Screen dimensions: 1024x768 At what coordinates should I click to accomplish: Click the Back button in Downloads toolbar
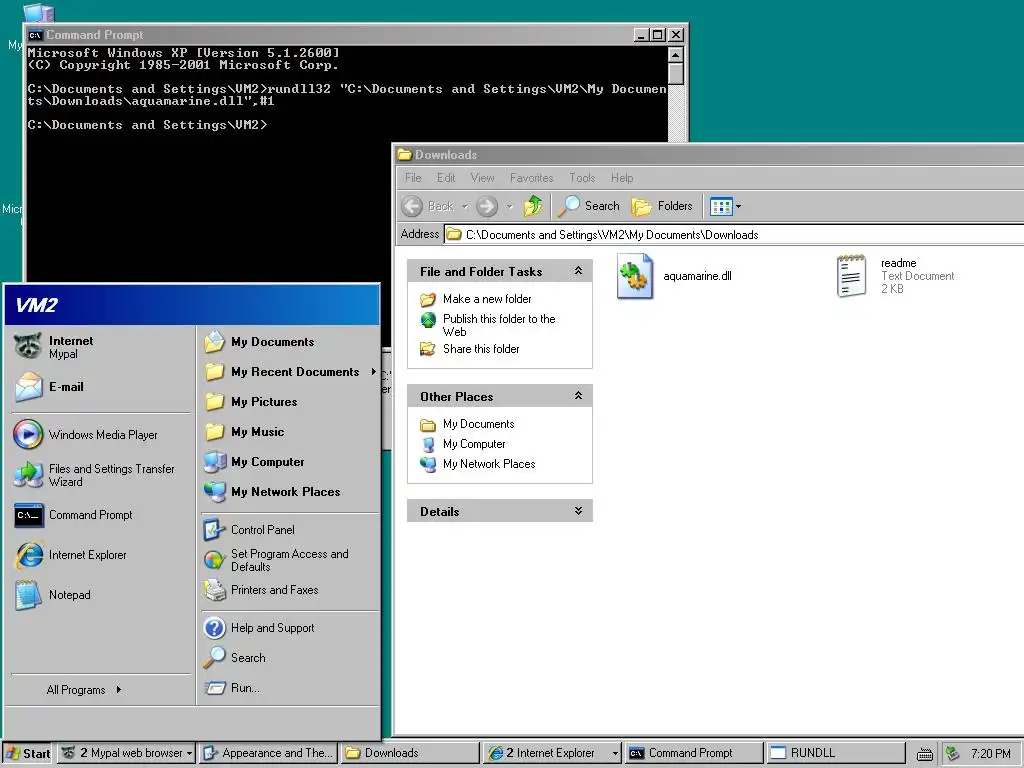pos(428,206)
